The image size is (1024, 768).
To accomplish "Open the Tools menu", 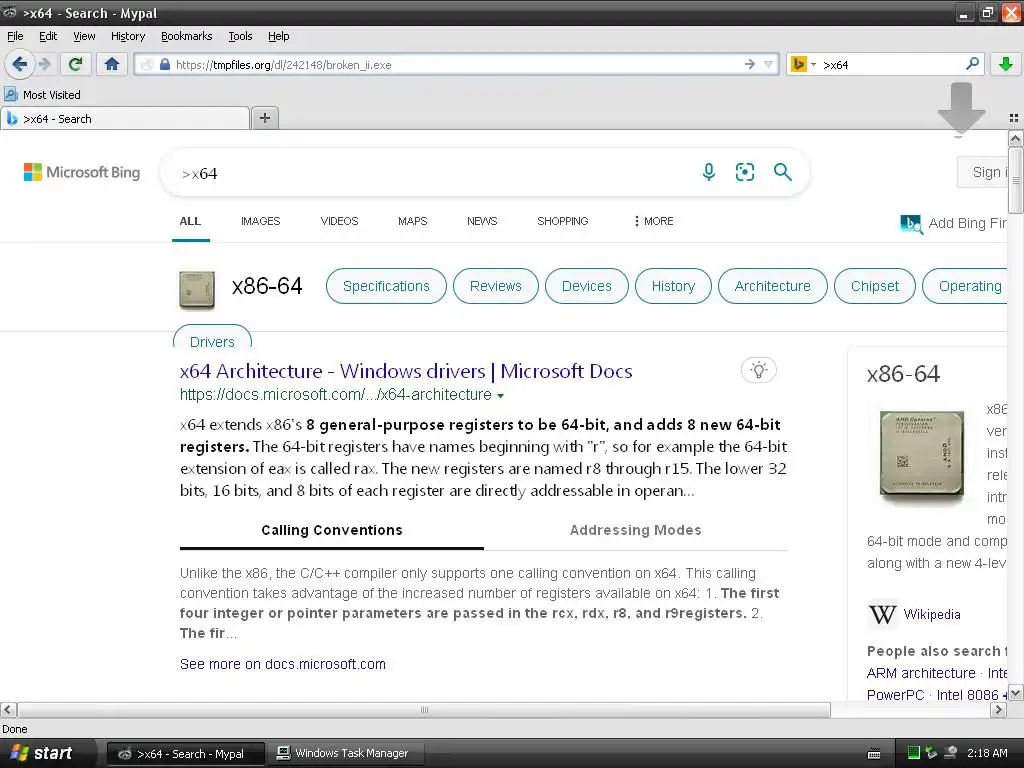I will point(240,36).
